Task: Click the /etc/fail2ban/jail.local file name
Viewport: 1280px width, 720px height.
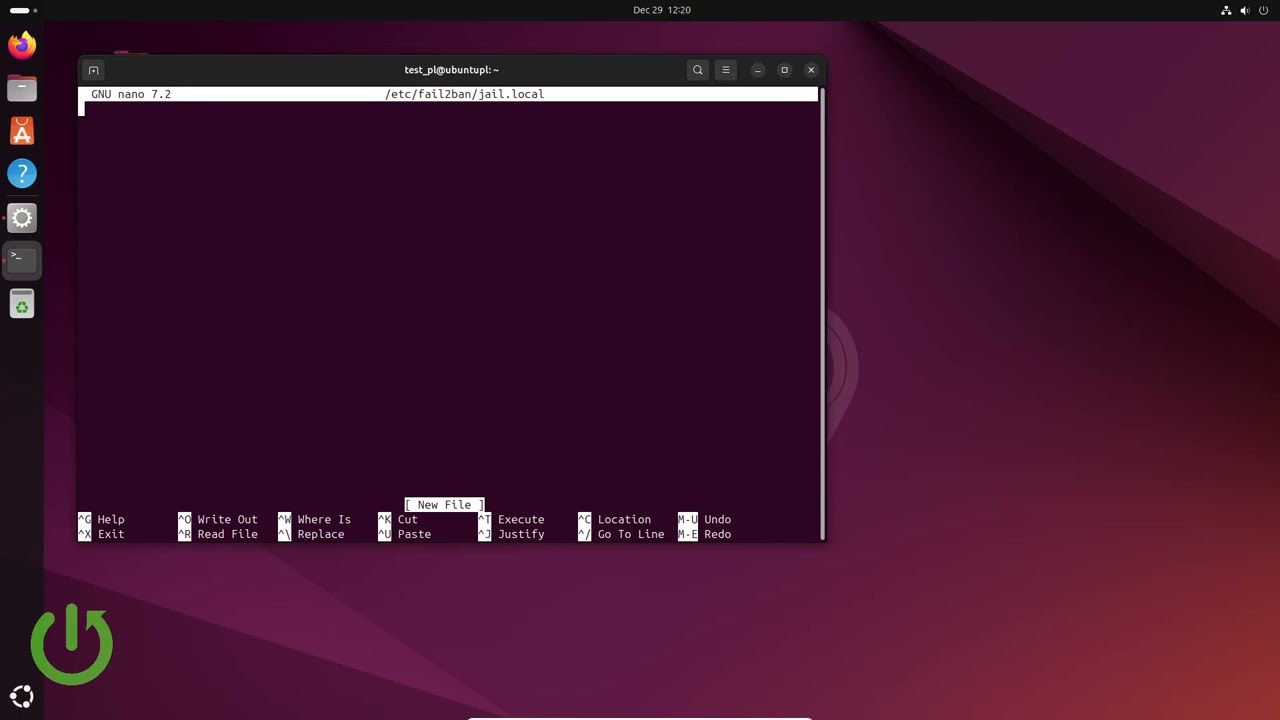Action: tap(465, 94)
